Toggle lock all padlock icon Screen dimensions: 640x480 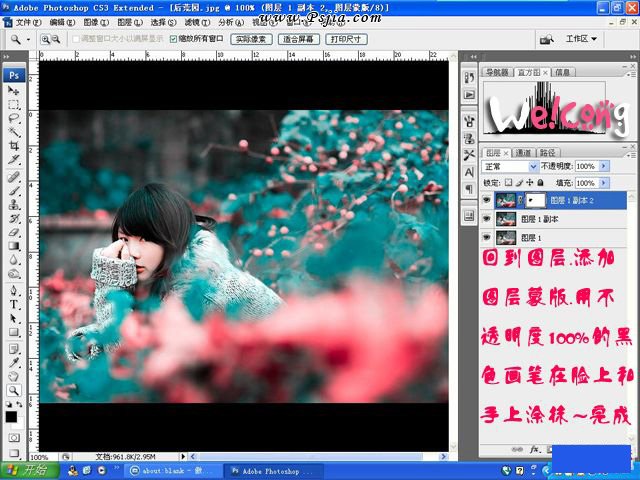pyautogui.click(x=540, y=182)
